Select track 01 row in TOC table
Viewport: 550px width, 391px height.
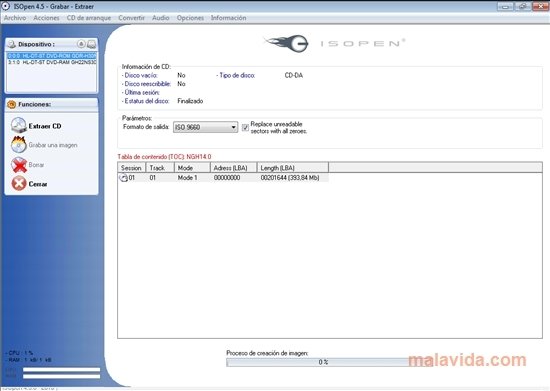pyautogui.click(x=223, y=178)
